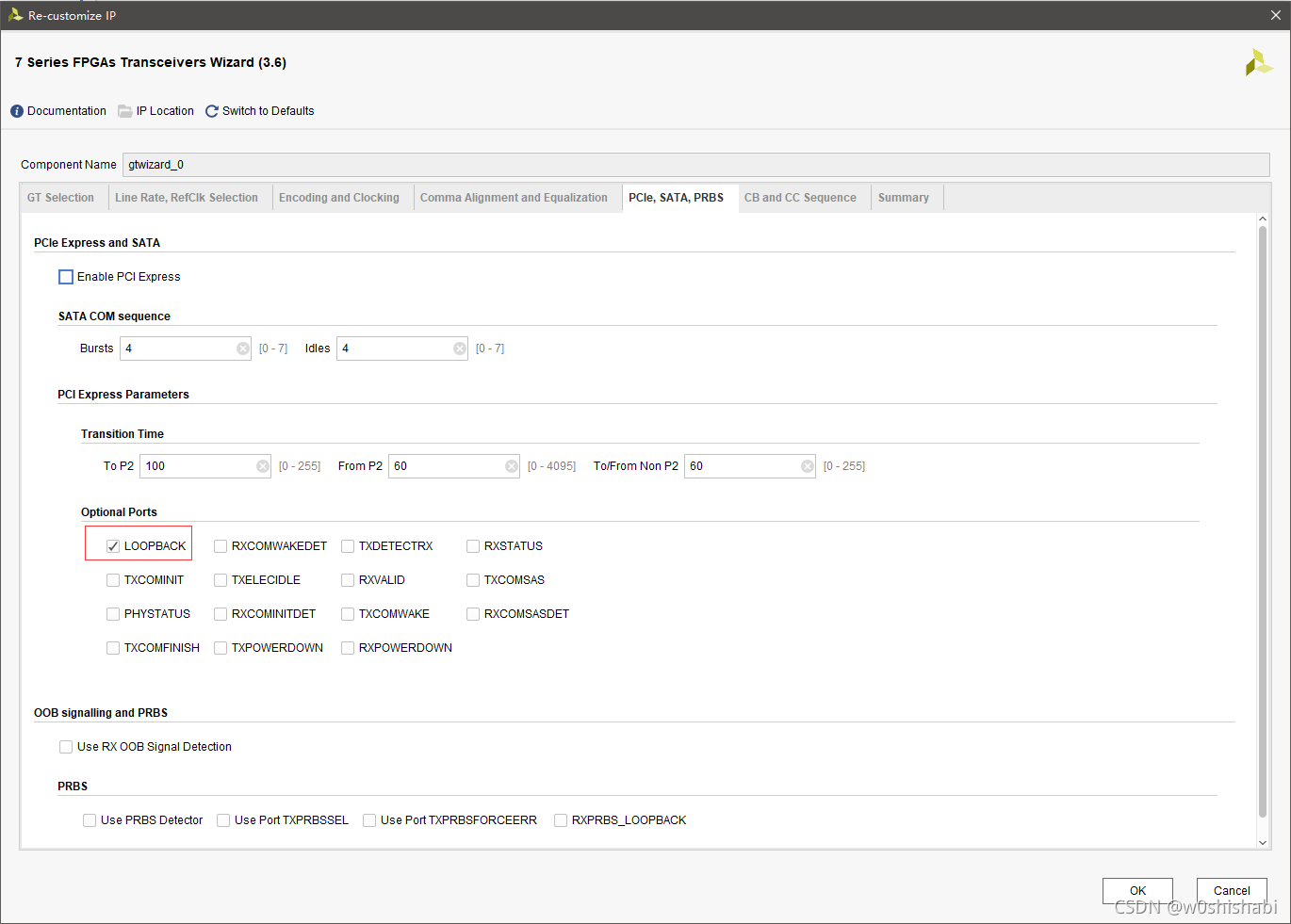This screenshot has width=1291, height=924.
Task: Check Use PRBS Detector
Action: [90, 820]
